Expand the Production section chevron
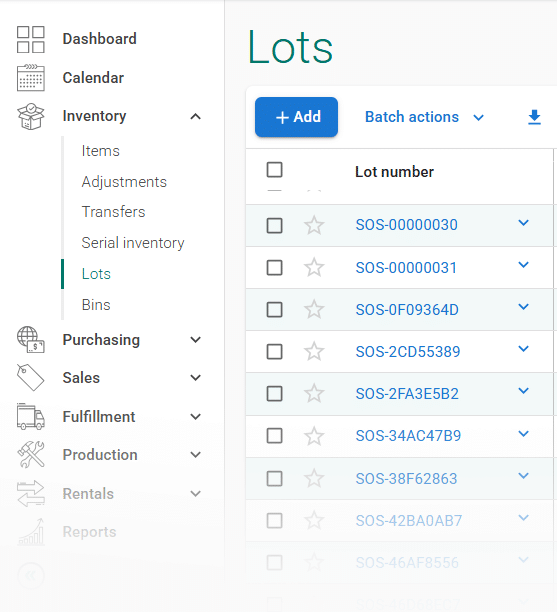 196,455
